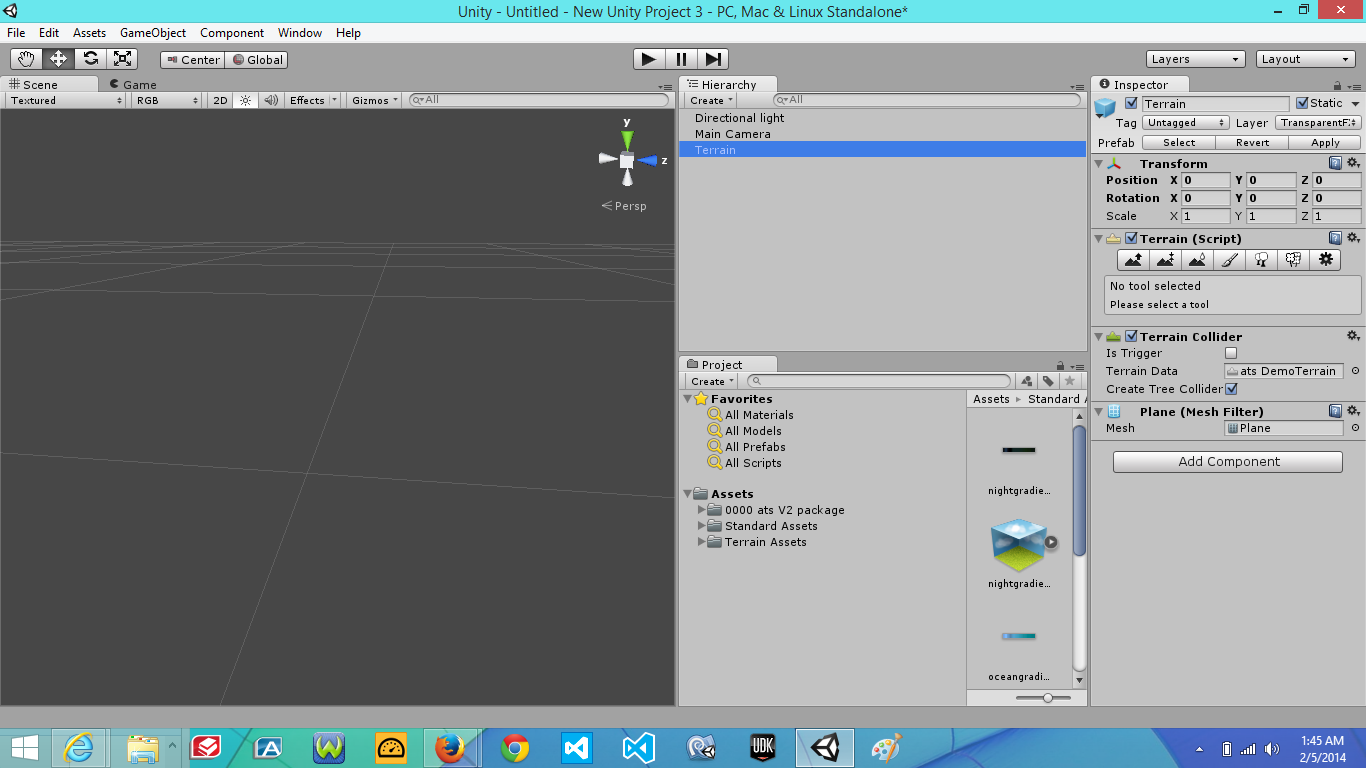
Task: Expand the Terrain Assets folder
Action: pos(702,542)
